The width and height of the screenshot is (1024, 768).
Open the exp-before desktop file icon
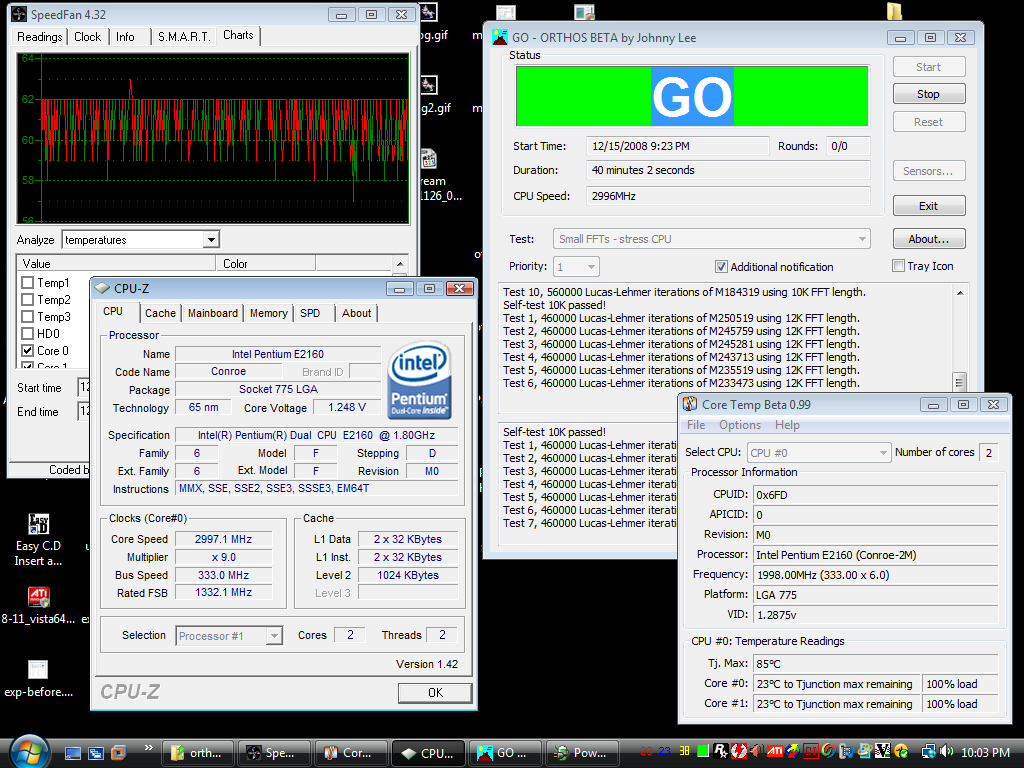[x=38, y=671]
